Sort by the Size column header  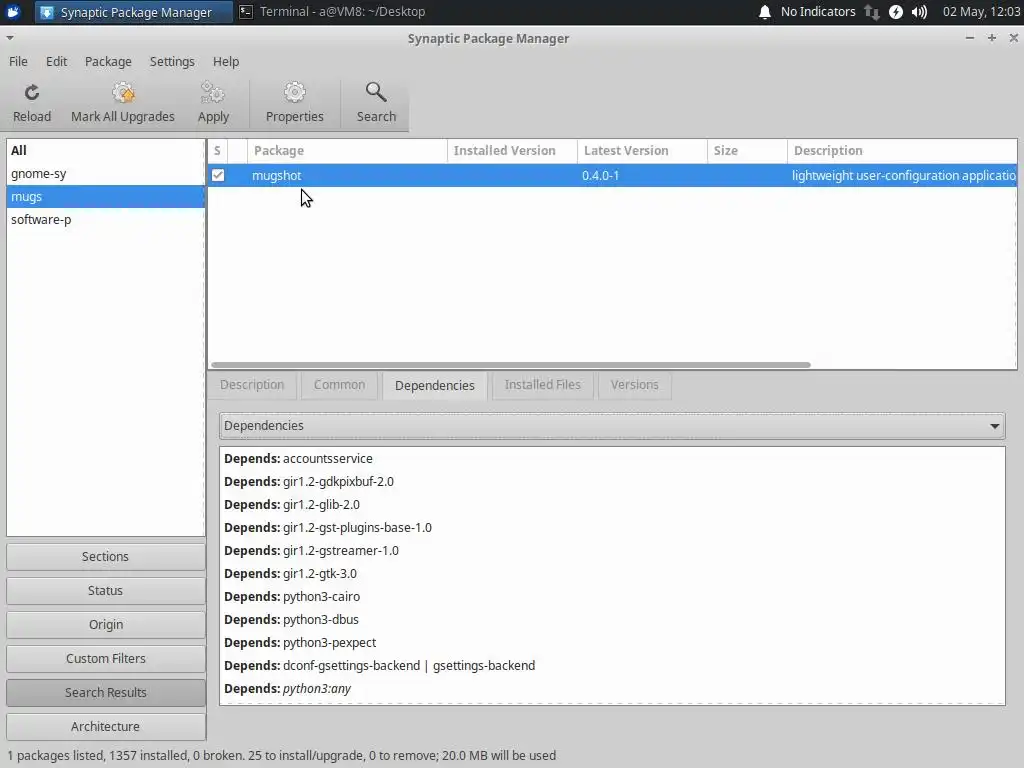pos(747,151)
